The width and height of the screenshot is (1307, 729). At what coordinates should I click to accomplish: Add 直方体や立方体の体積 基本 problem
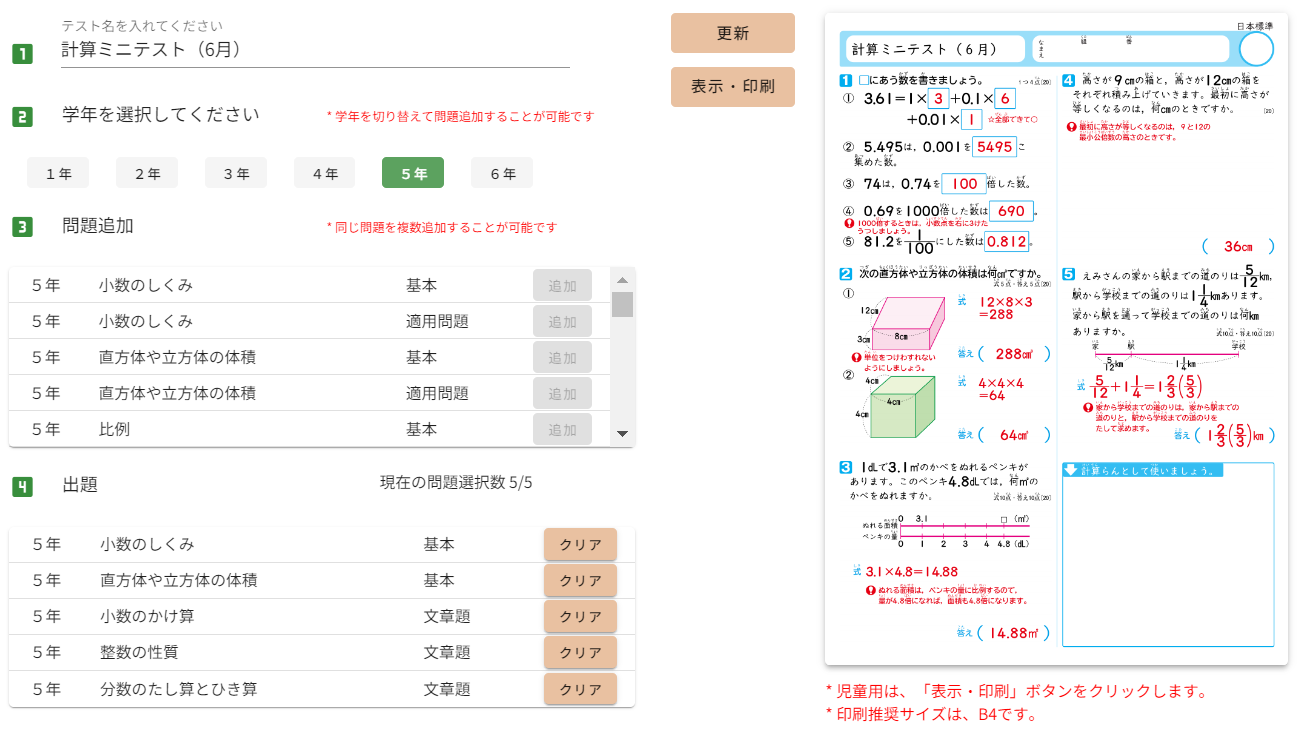coord(562,358)
